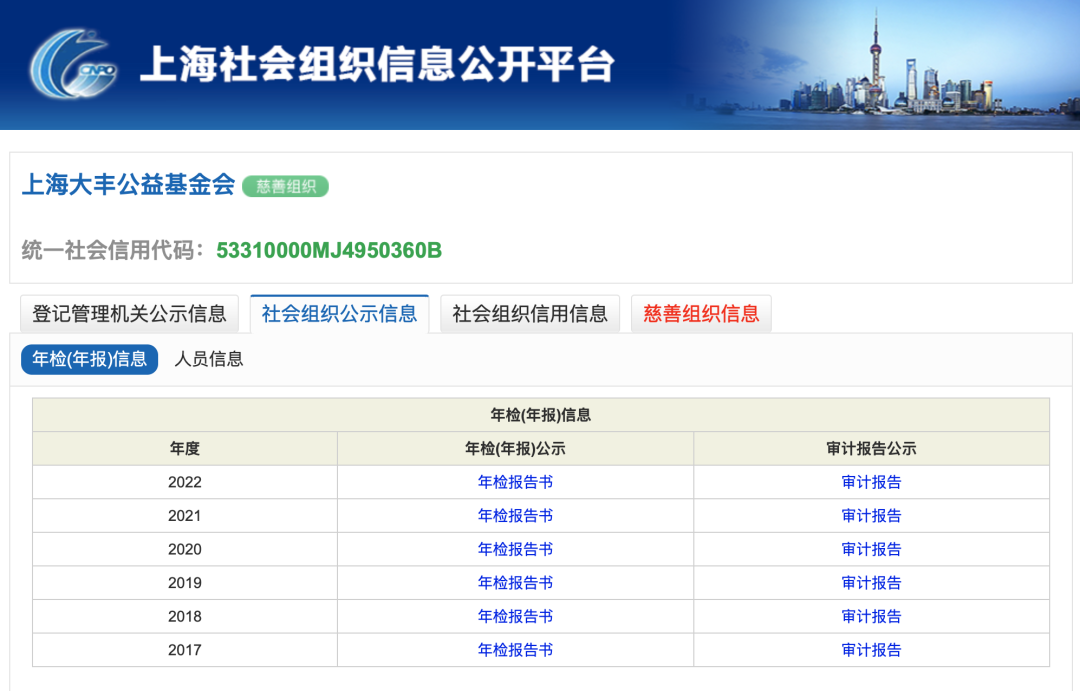Click the 2019 year cell

pos(185,583)
